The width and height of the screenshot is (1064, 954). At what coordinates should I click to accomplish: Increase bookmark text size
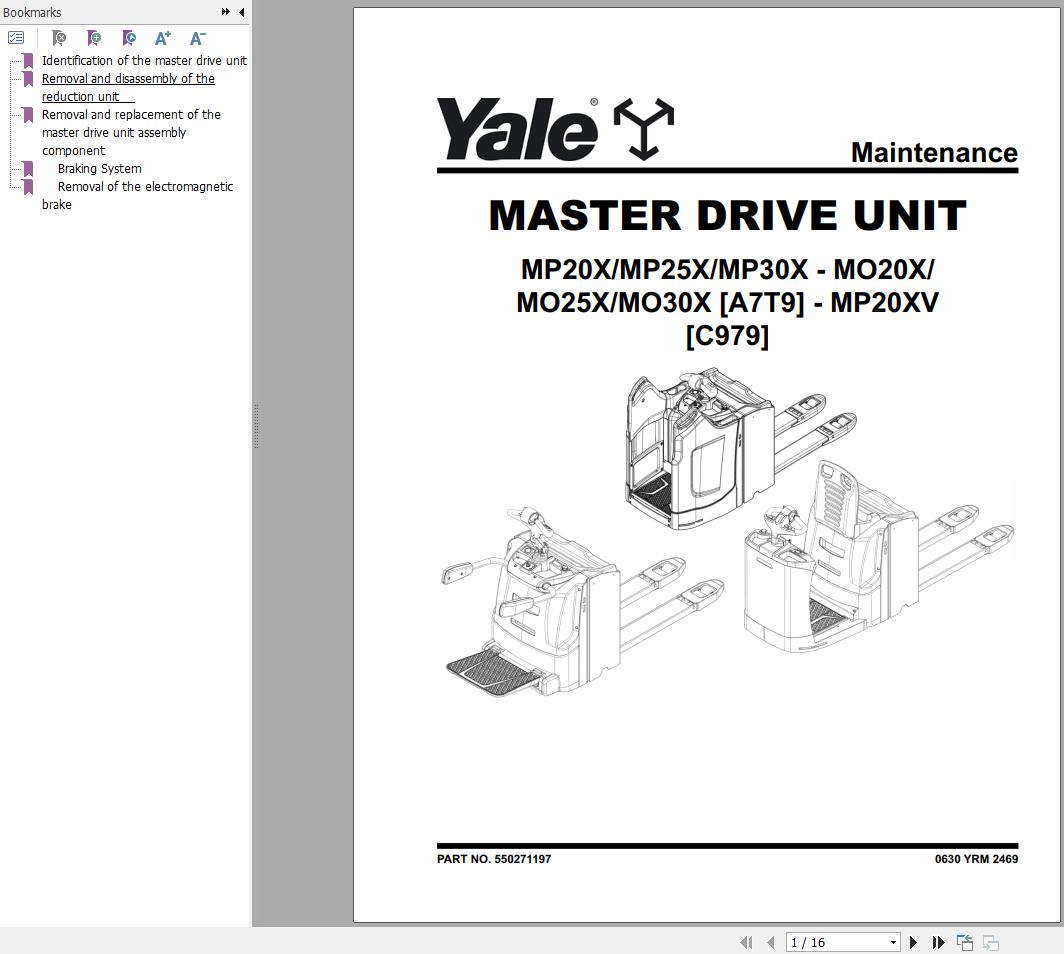coord(162,37)
